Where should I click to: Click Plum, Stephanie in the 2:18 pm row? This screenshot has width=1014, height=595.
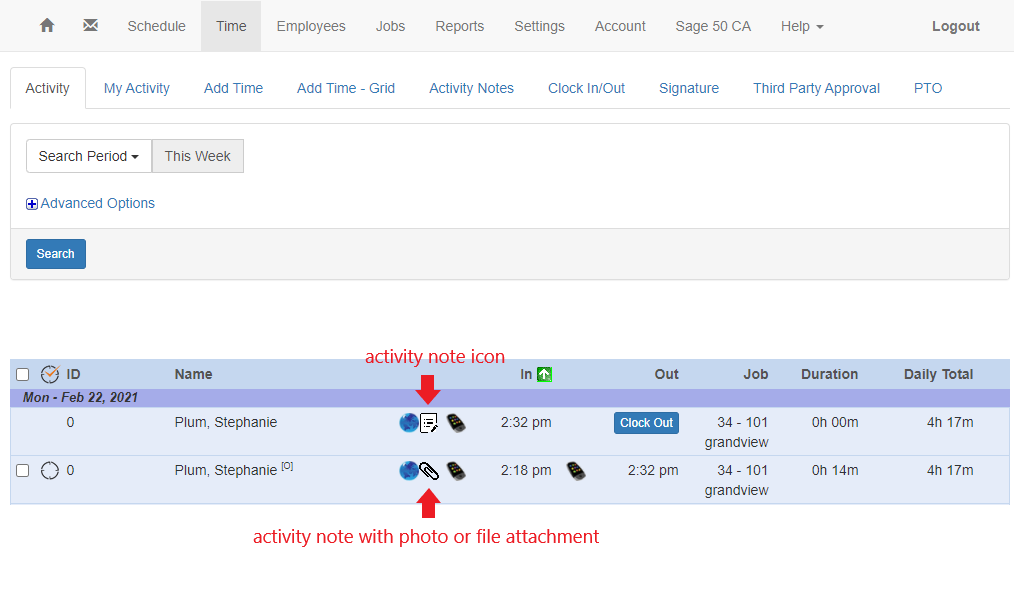(x=226, y=470)
